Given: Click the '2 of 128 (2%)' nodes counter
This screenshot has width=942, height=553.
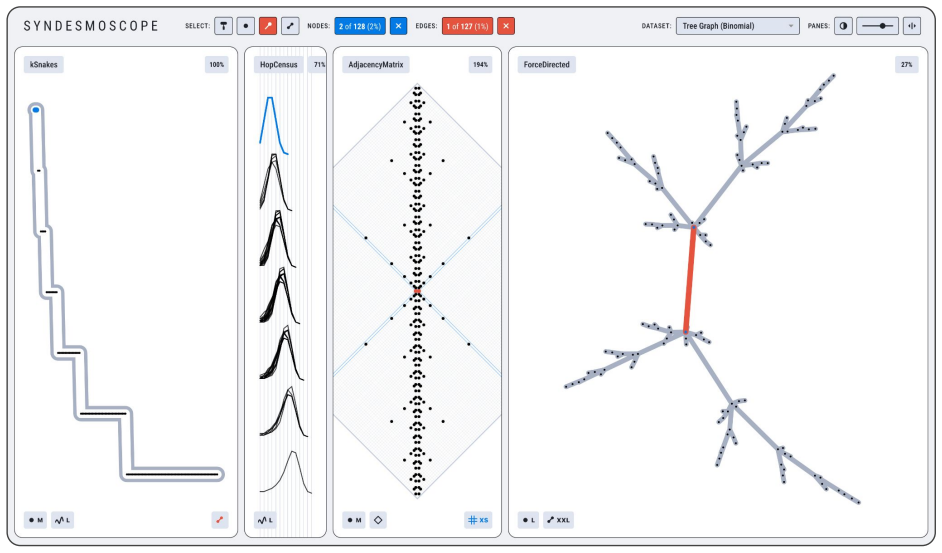Looking at the screenshot, I should pyautogui.click(x=360, y=26).
